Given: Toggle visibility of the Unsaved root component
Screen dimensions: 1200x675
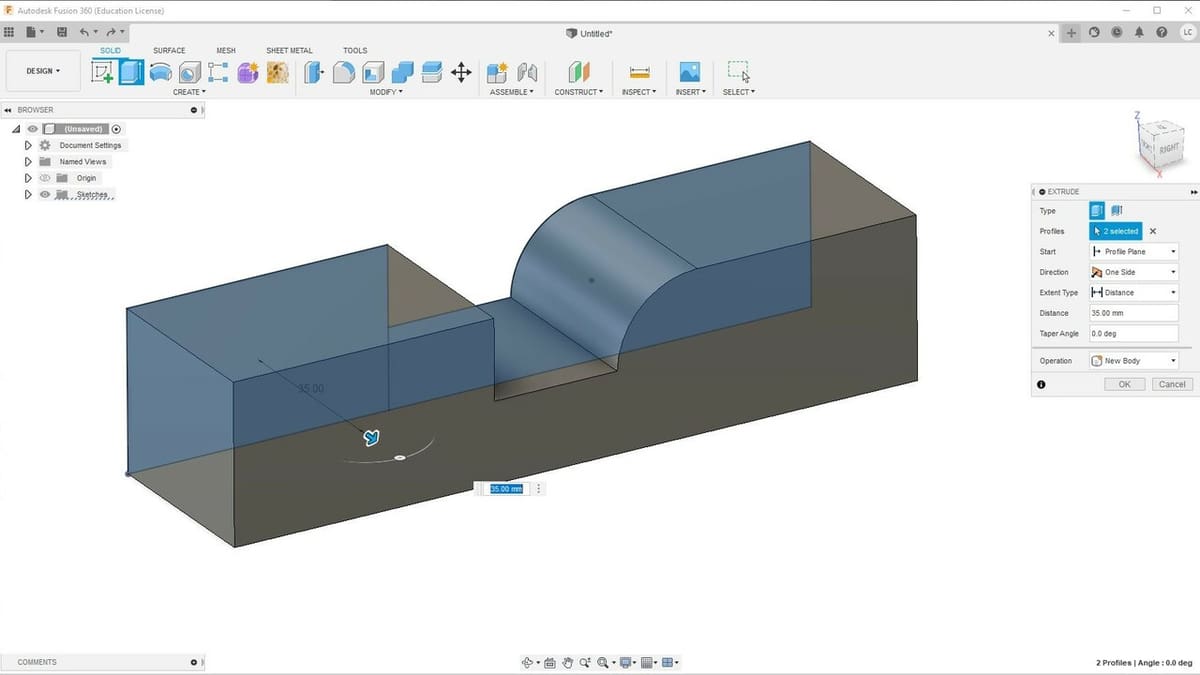Looking at the screenshot, I should [x=32, y=129].
